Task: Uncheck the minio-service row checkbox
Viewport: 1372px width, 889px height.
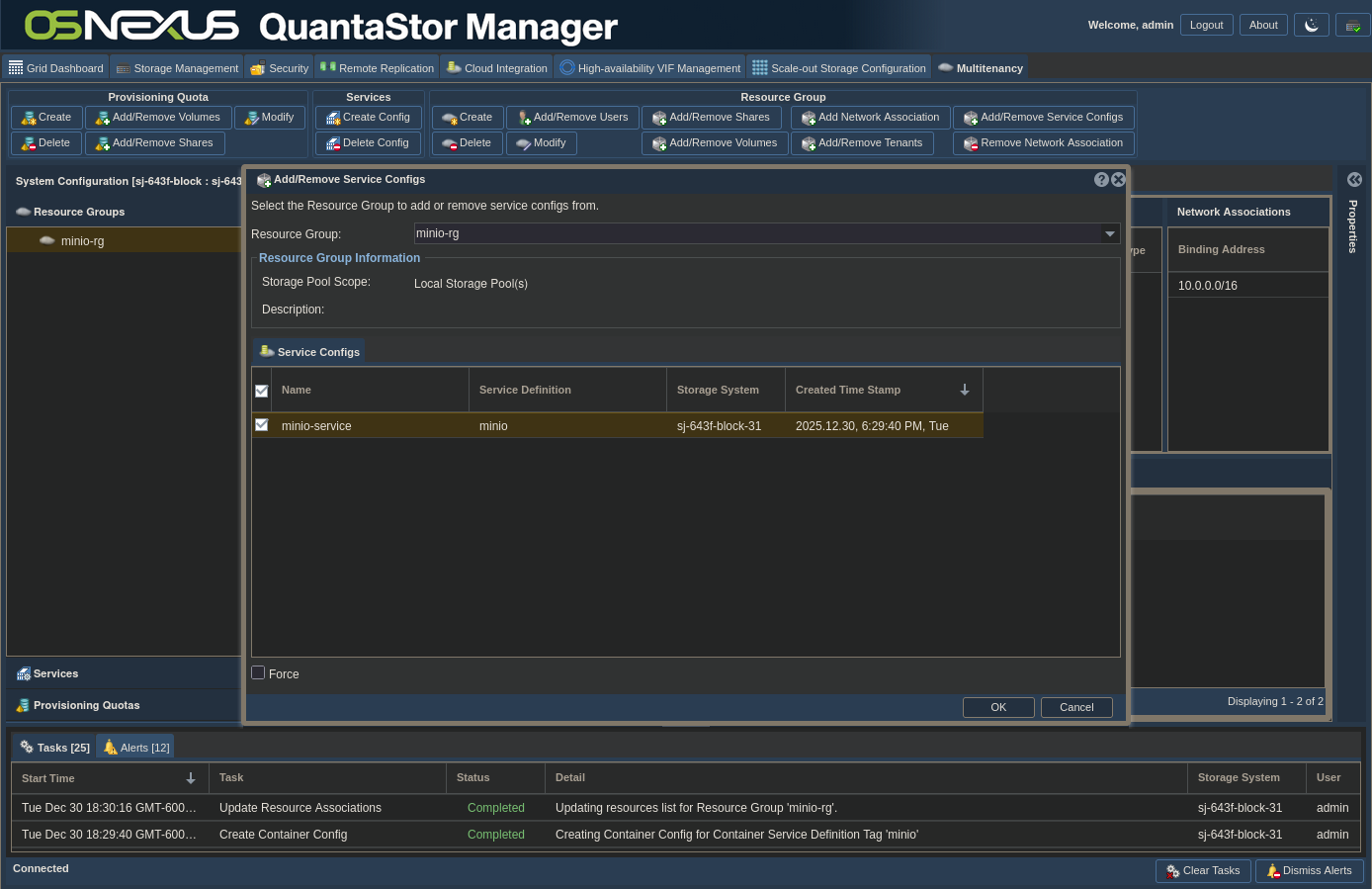Action: tap(262, 425)
